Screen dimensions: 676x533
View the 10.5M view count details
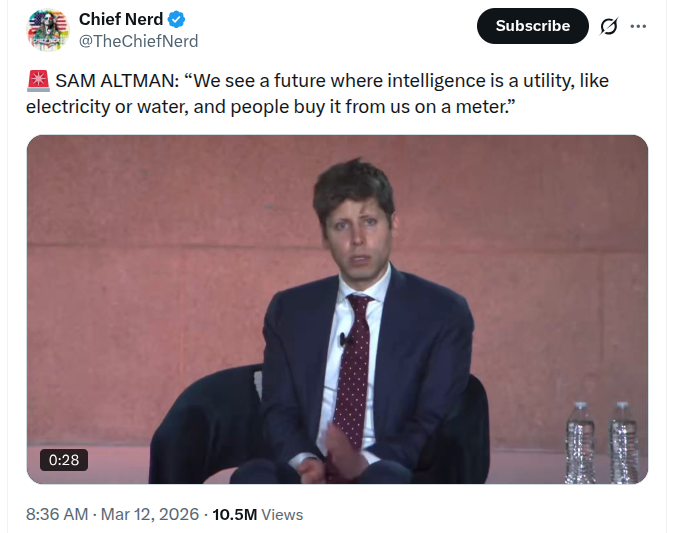click(235, 514)
